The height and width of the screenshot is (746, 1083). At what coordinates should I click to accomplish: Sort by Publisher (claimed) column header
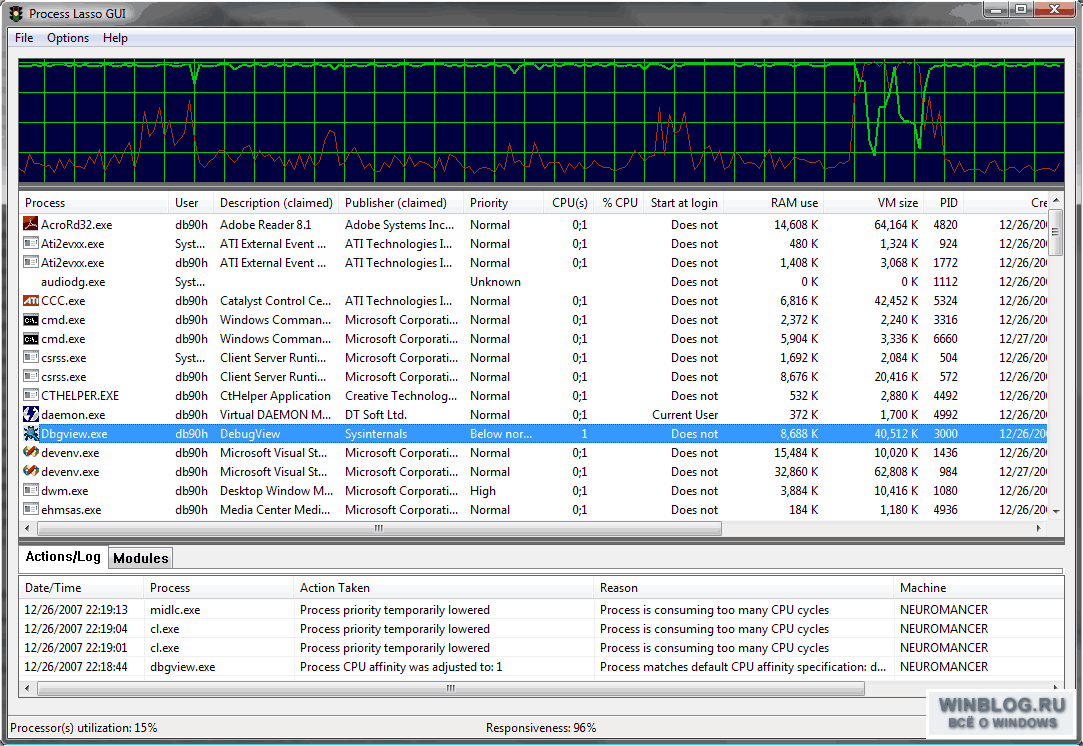coord(401,203)
